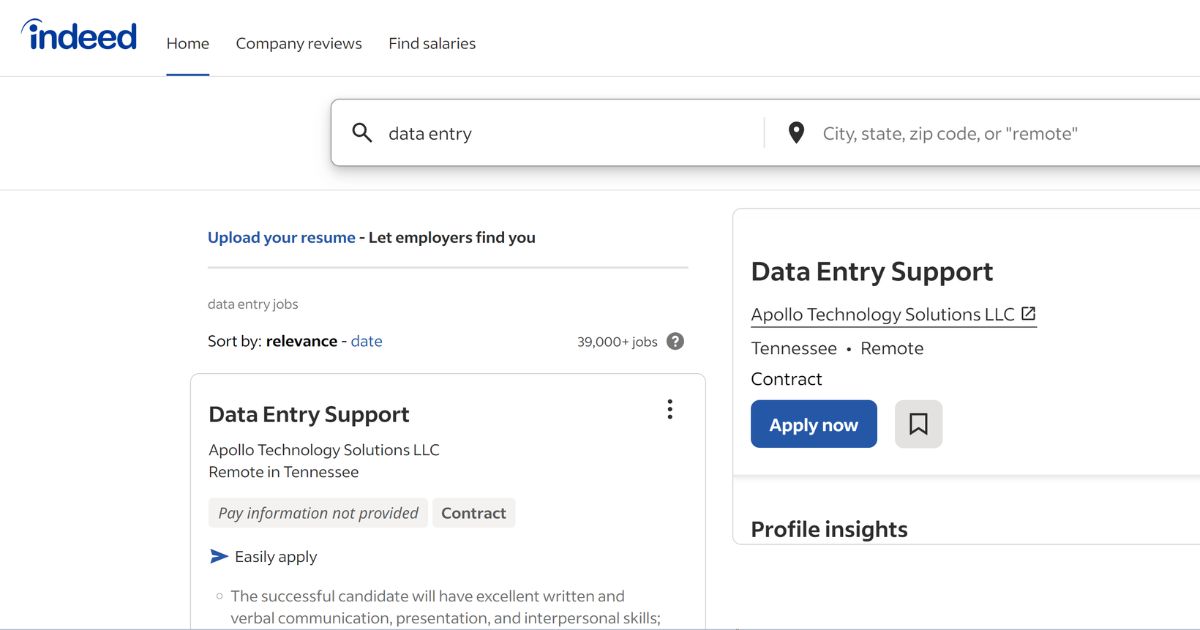Click the city, state, or zip code field
This screenshot has width=1200, height=630.
click(950, 132)
